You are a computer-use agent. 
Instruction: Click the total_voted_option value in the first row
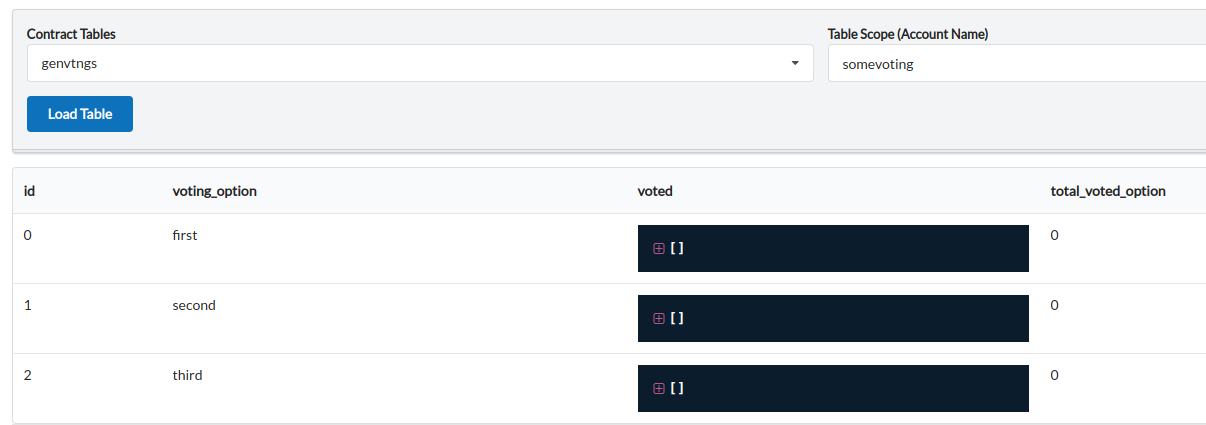pyautogui.click(x=1055, y=235)
